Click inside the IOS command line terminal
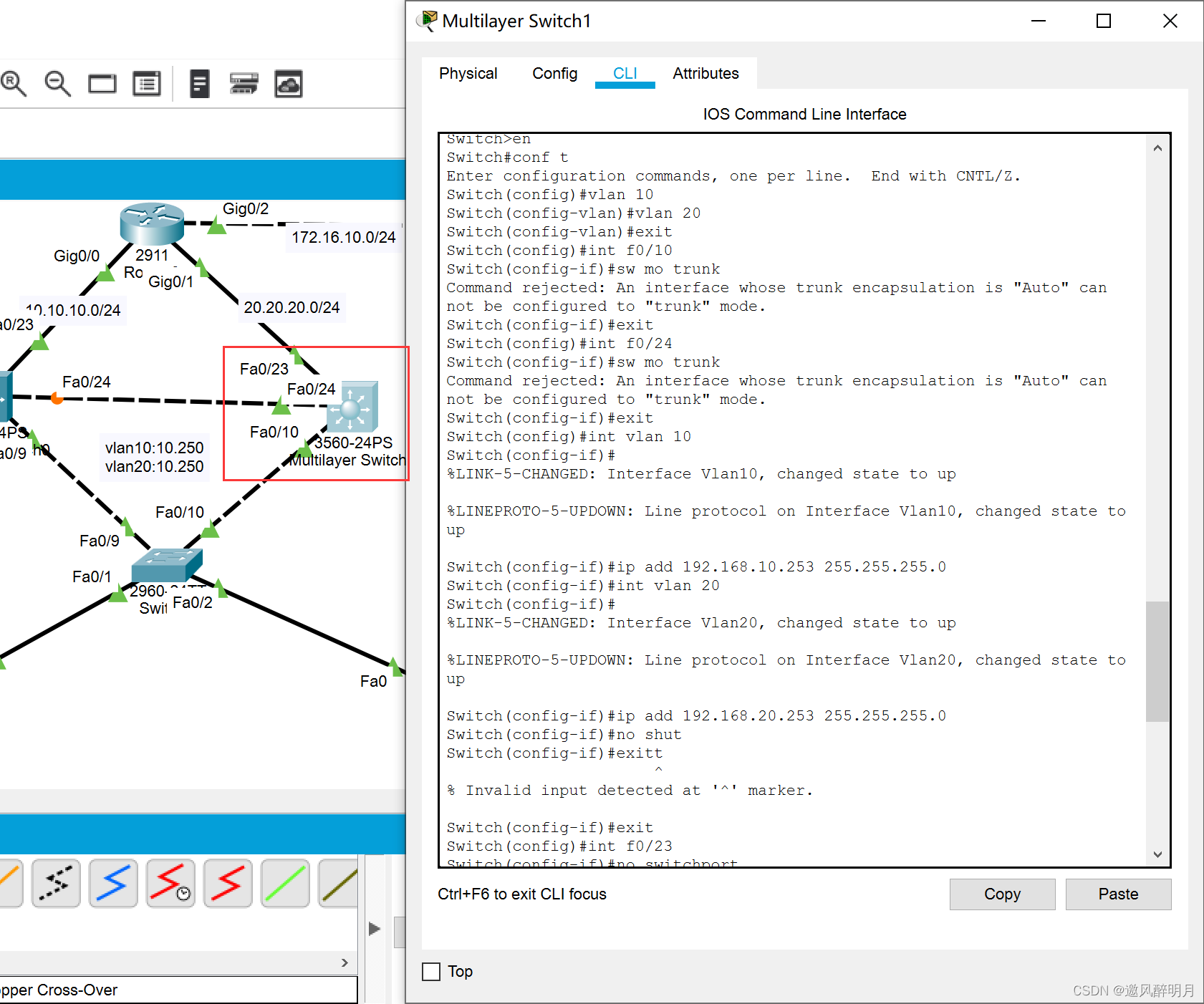 pyautogui.click(x=788, y=501)
